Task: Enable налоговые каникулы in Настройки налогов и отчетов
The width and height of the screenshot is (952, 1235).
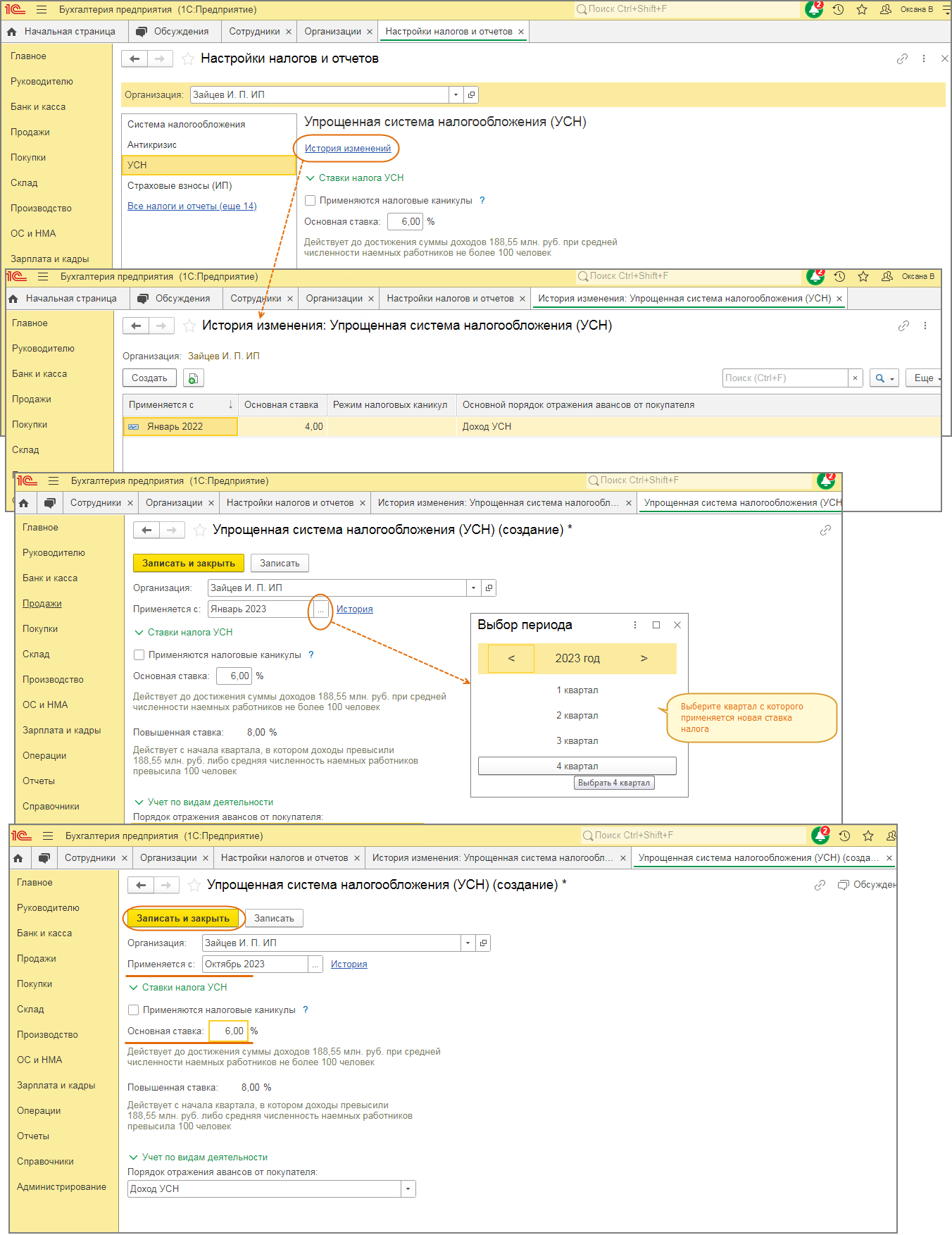Action: pyautogui.click(x=310, y=201)
